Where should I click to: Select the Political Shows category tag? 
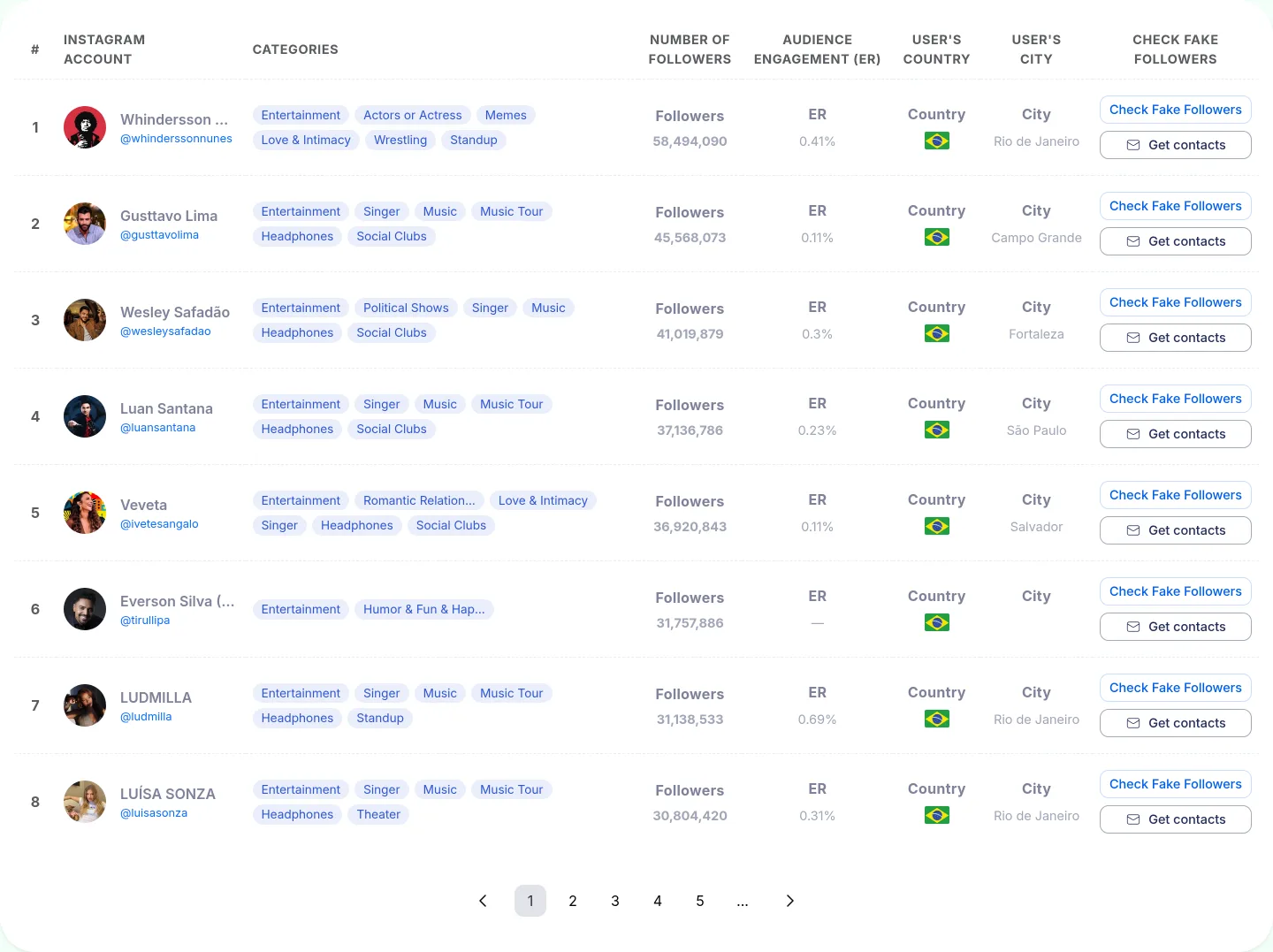pyautogui.click(x=406, y=308)
